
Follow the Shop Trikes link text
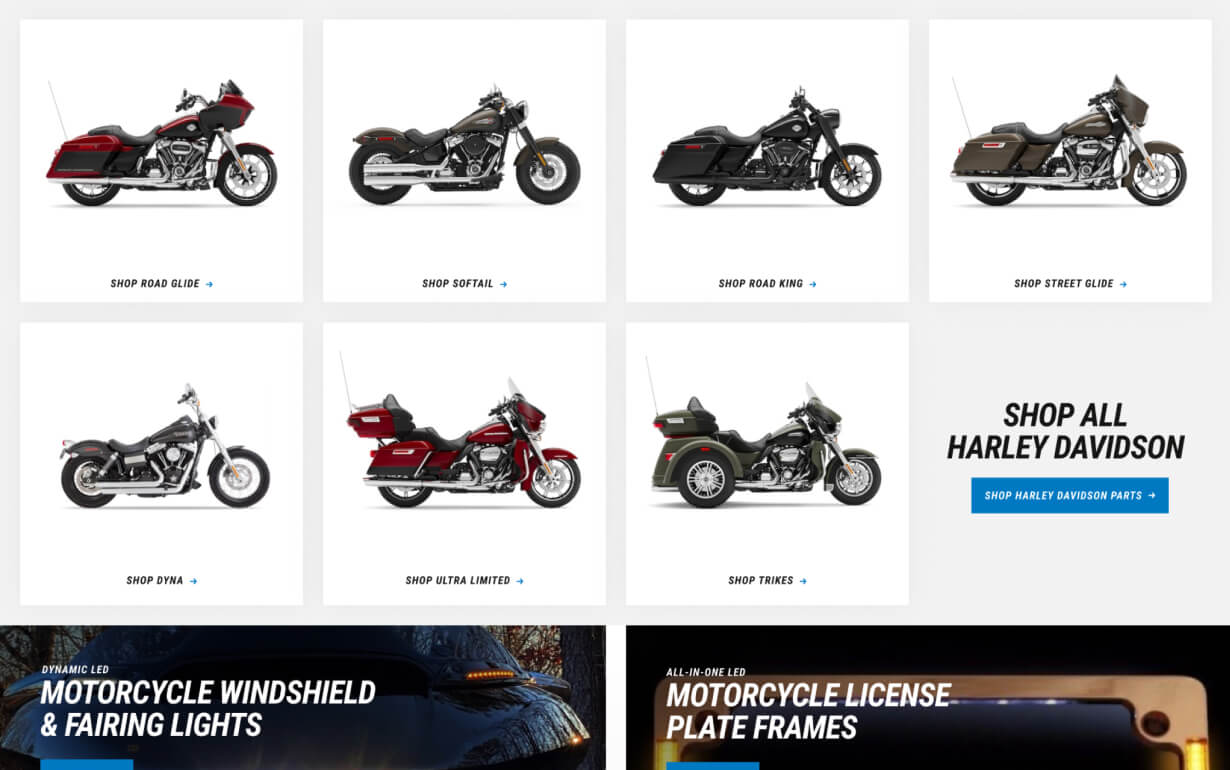pyautogui.click(x=761, y=581)
